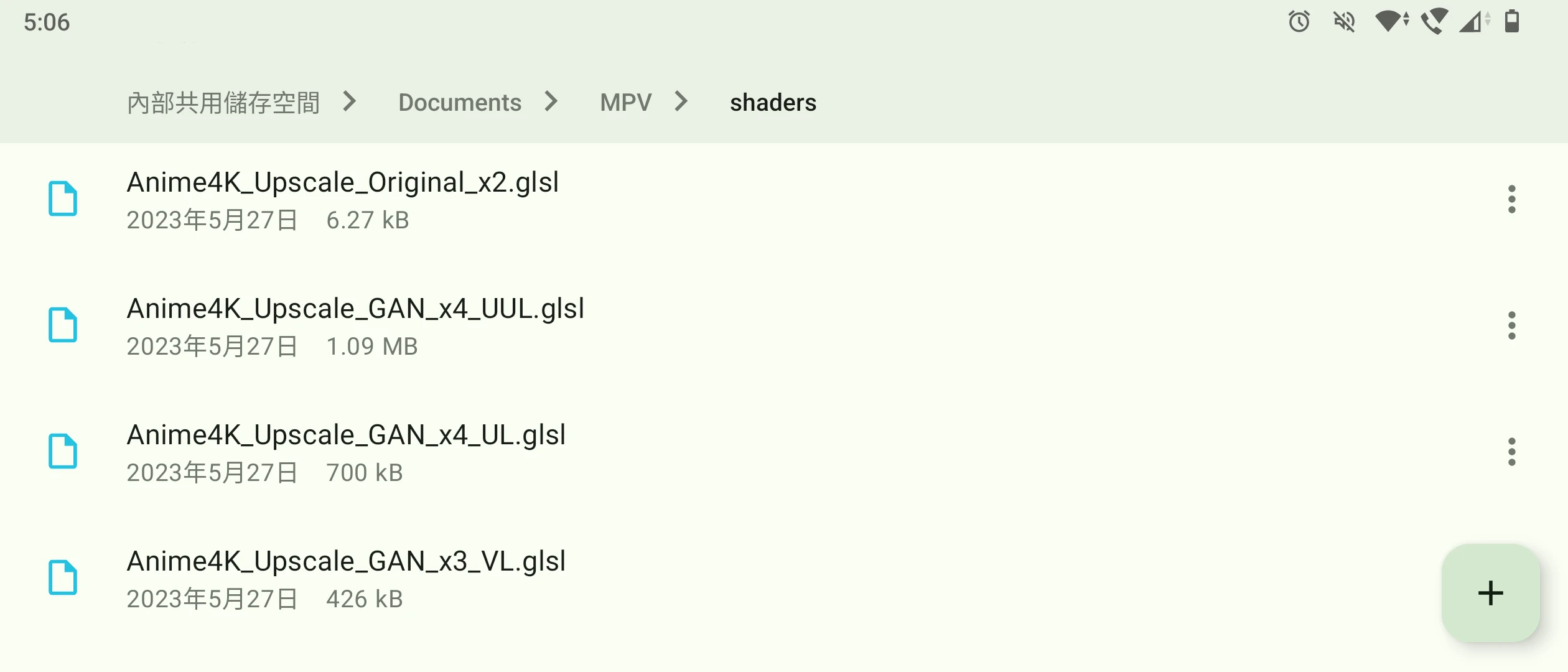This screenshot has width=1568, height=672.
Task: Tap the muted sound status icon
Action: [x=1344, y=22]
